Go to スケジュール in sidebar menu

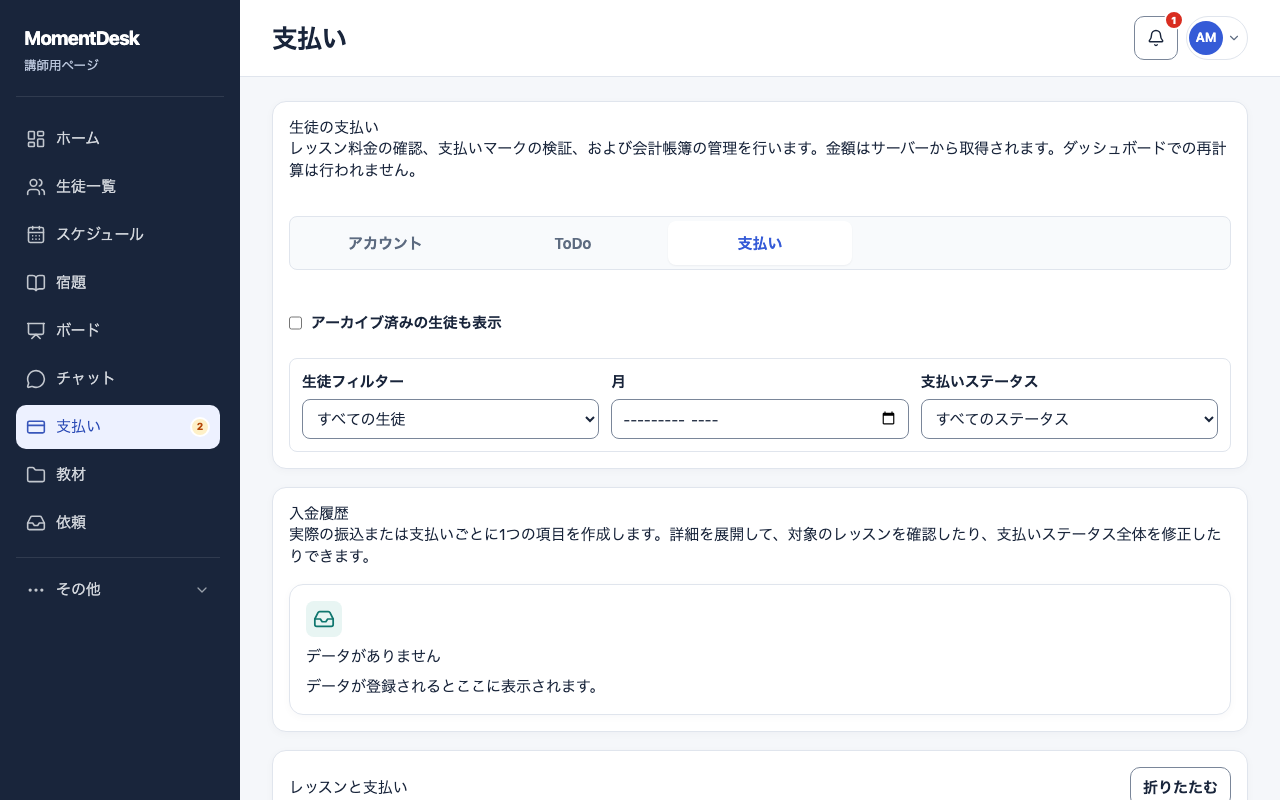tap(118, 235)
